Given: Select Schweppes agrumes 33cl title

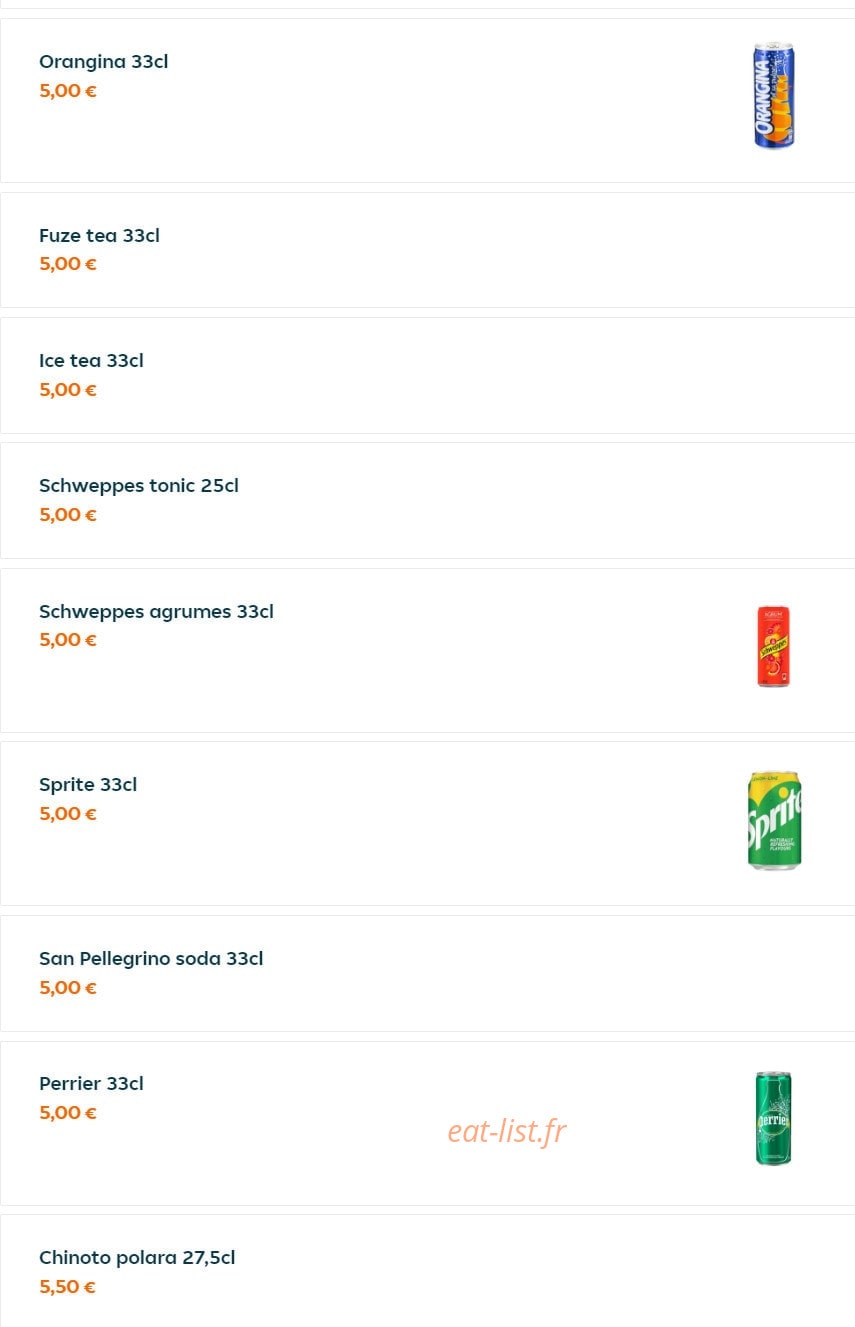Looking at the screenshot, I should coord(156,611).
